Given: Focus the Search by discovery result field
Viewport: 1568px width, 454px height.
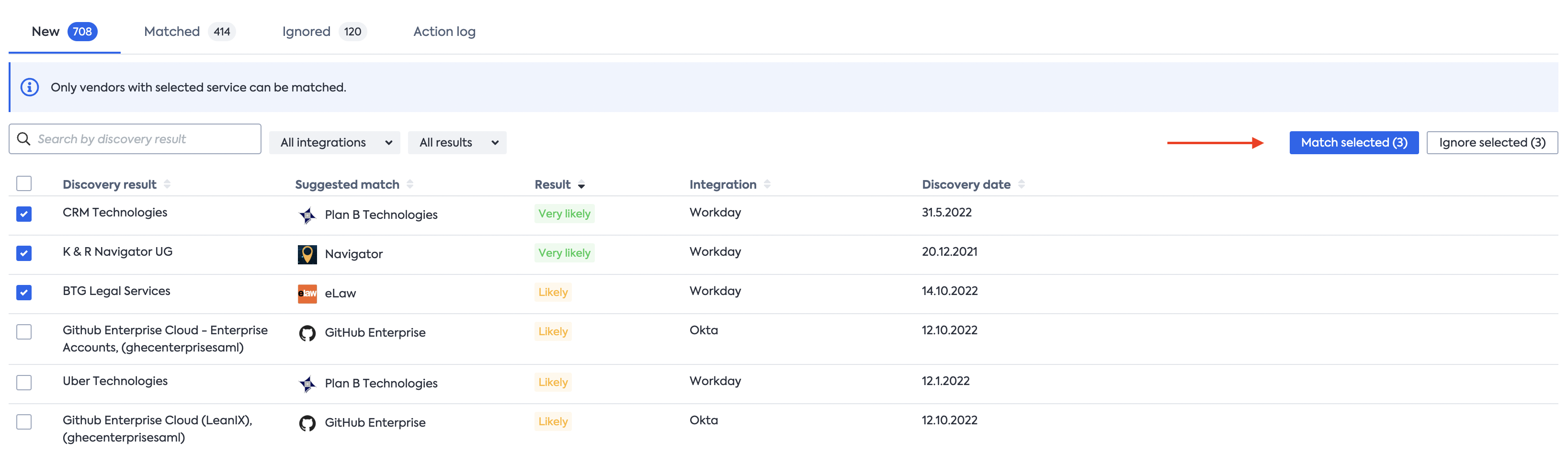Looking at the screenshot, I should (135, 139).
